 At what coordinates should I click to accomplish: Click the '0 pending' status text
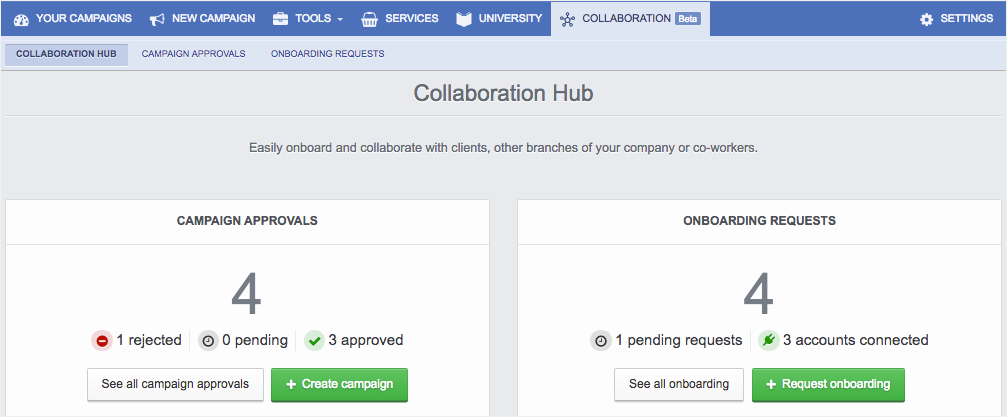click(255, 341)
